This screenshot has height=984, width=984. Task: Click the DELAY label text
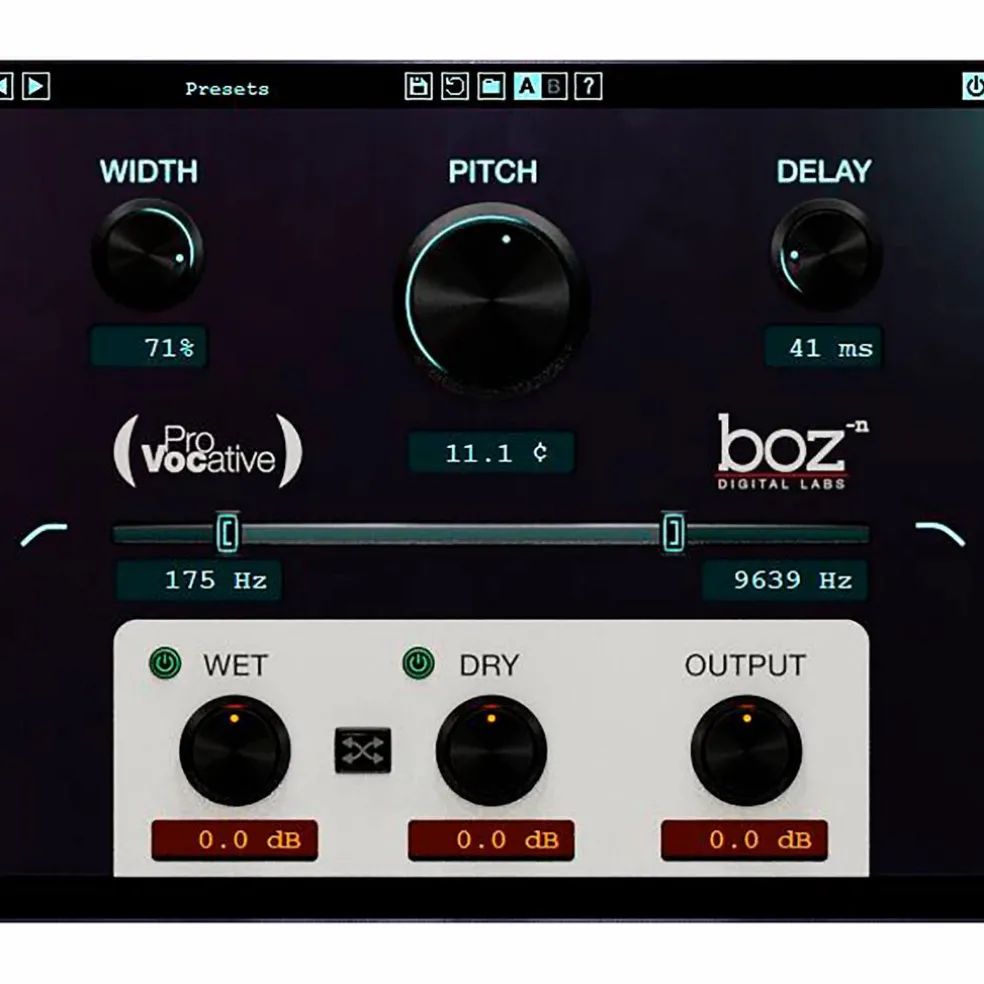[x=824, y=171]
